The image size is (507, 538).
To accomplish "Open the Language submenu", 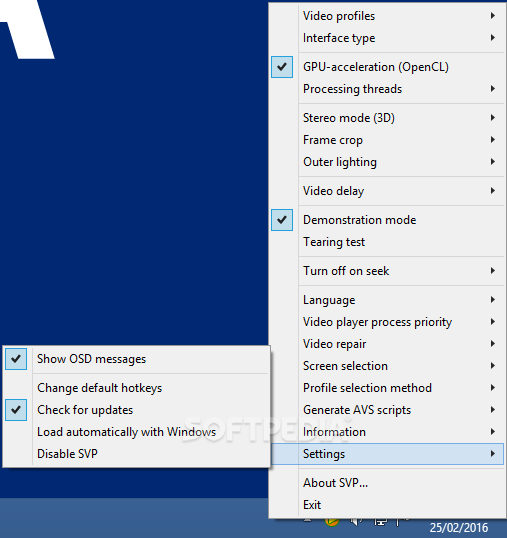I will pos(387,300).
